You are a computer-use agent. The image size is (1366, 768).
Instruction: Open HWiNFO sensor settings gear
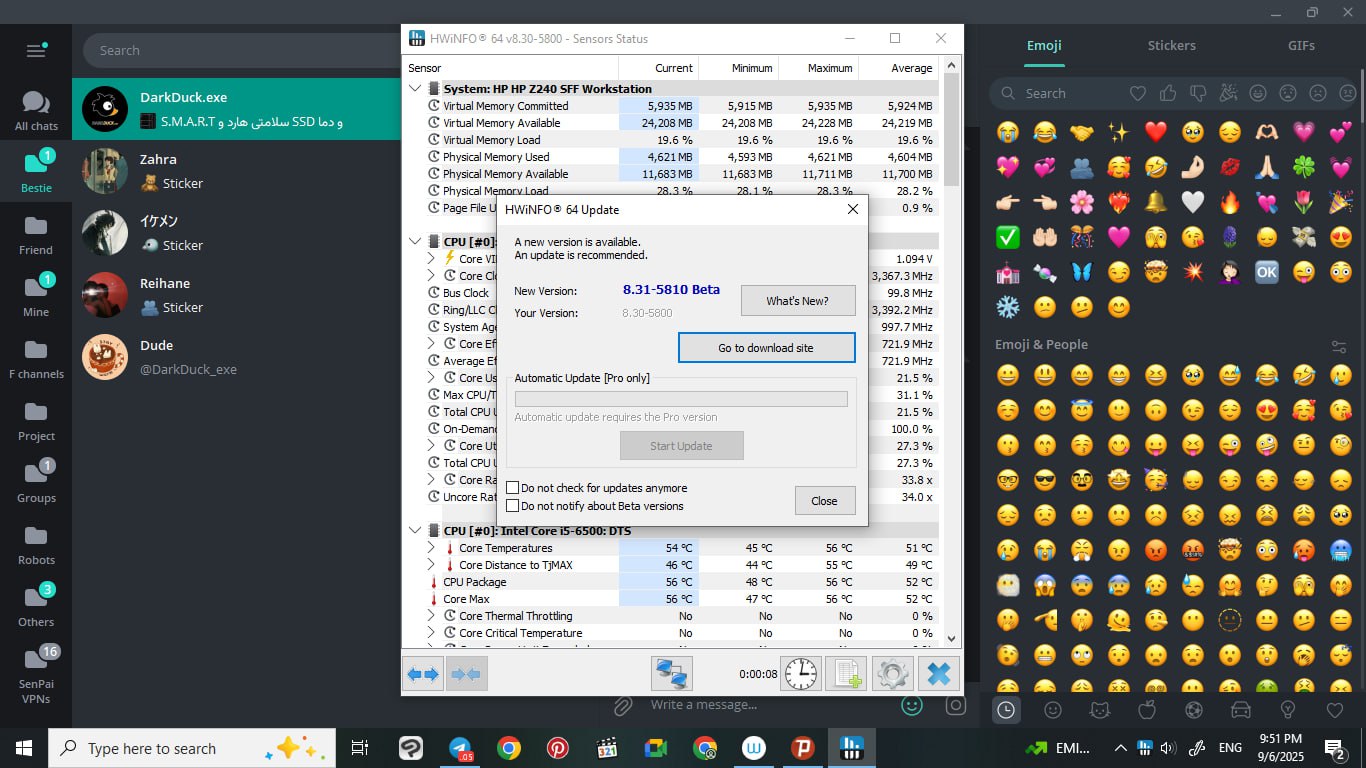pos(892,674)
